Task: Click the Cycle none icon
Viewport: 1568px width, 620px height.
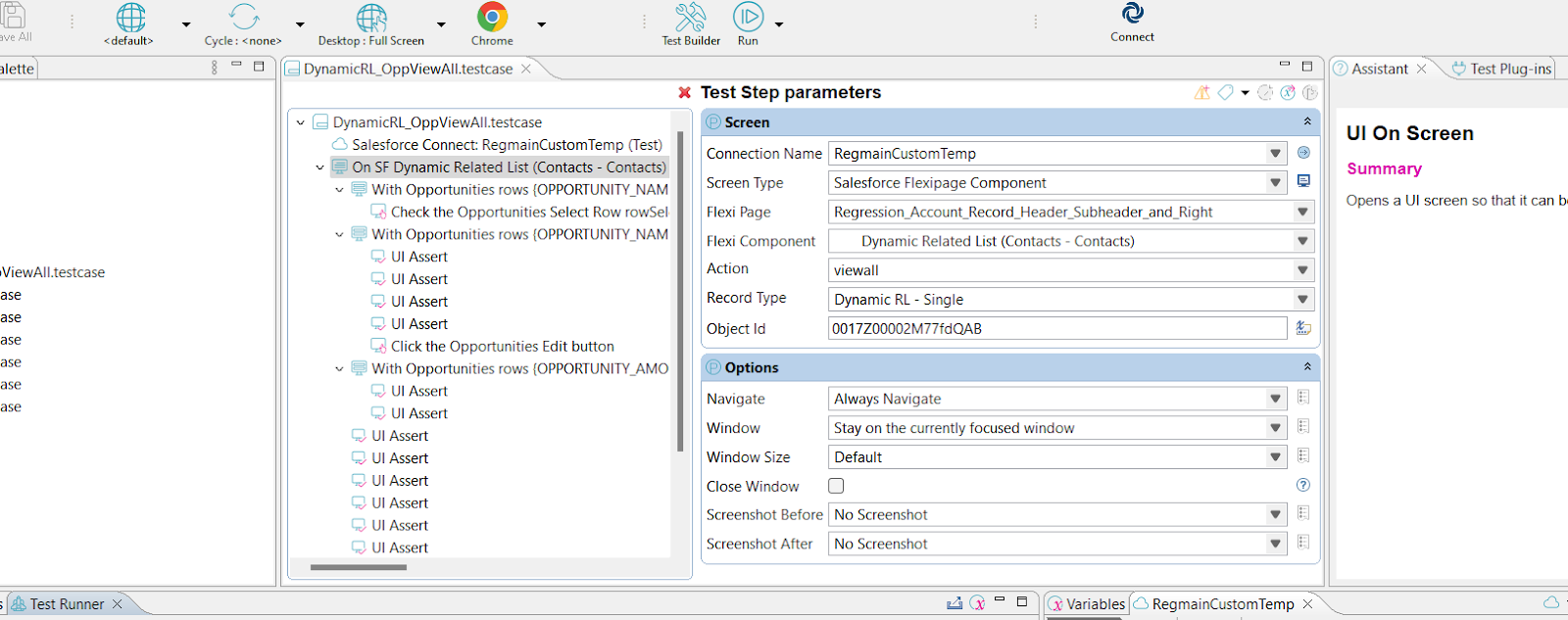Action: [243, 19]
